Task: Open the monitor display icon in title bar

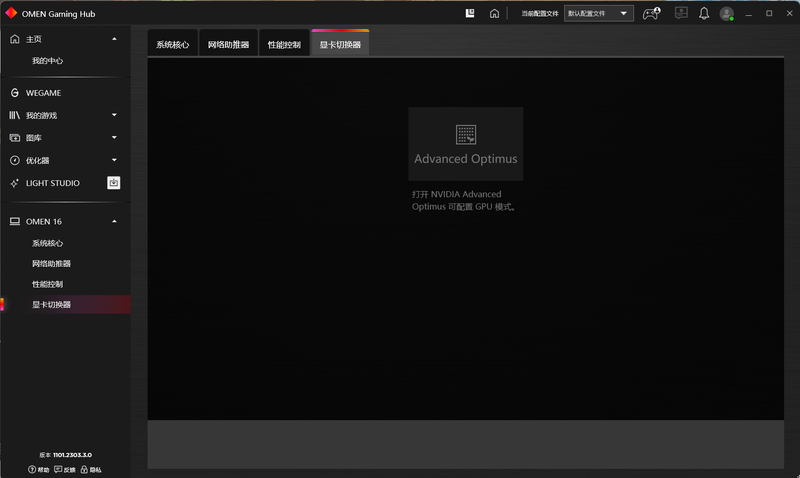Action: (681, 13)
